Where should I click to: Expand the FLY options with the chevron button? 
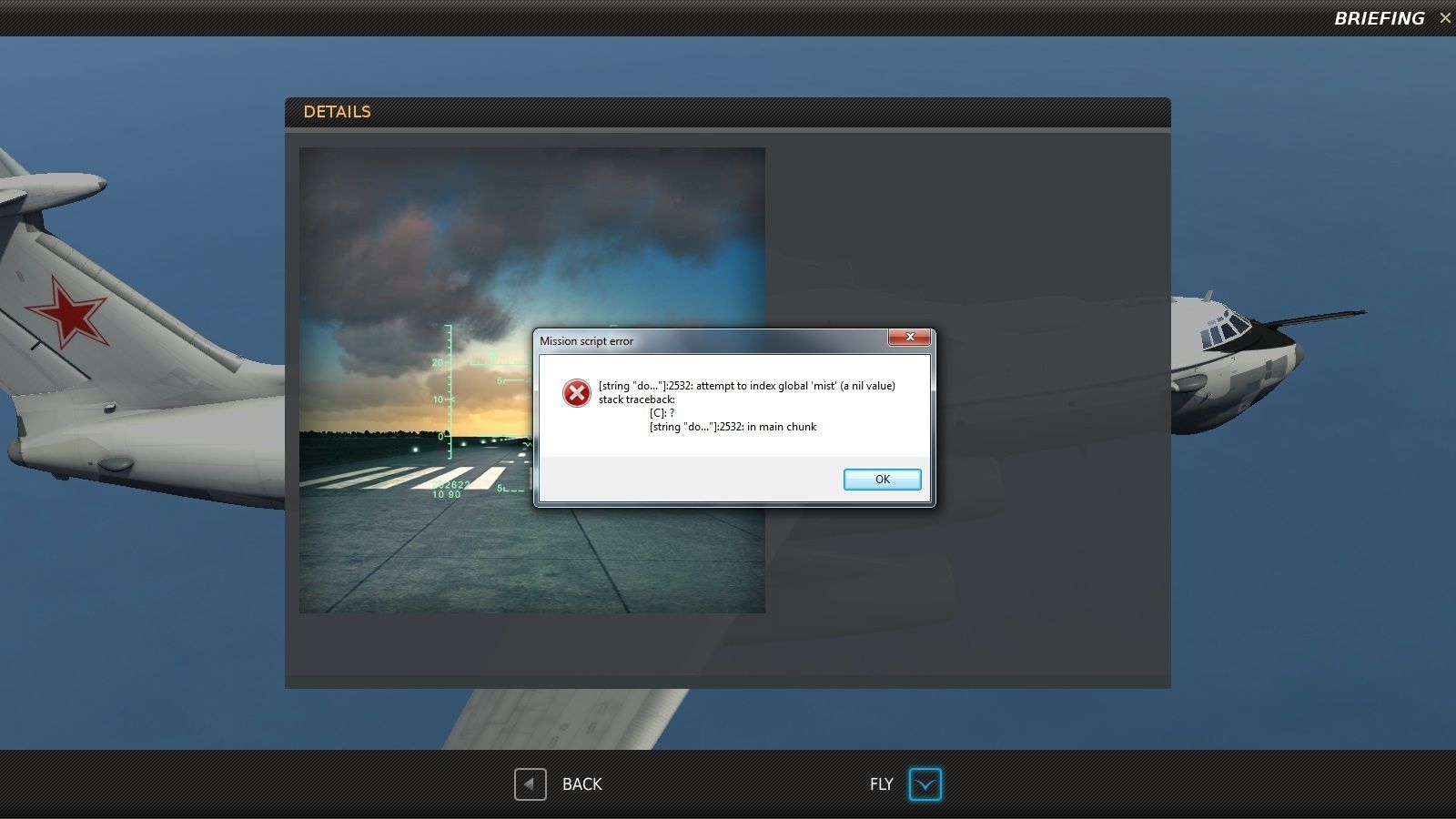925,784
